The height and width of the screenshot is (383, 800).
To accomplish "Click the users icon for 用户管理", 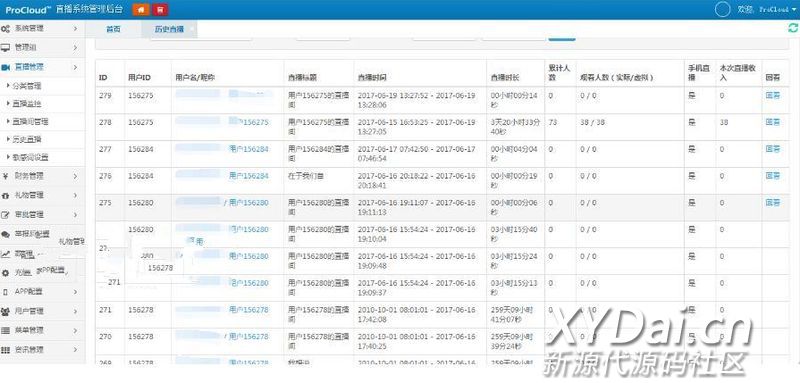I will (6, 312).
